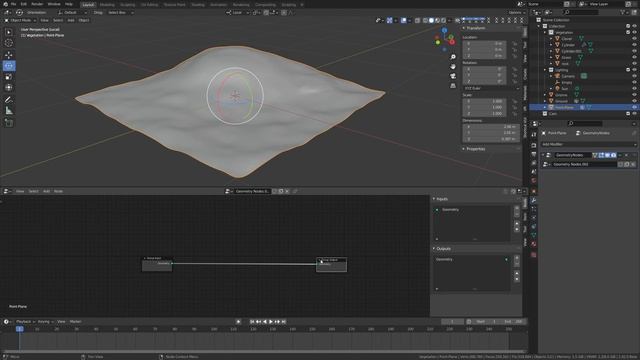This screenshot has width=640, height=360.
Task: Click the blue Z axis on navigation gizmo
Action: pos(444,30)
